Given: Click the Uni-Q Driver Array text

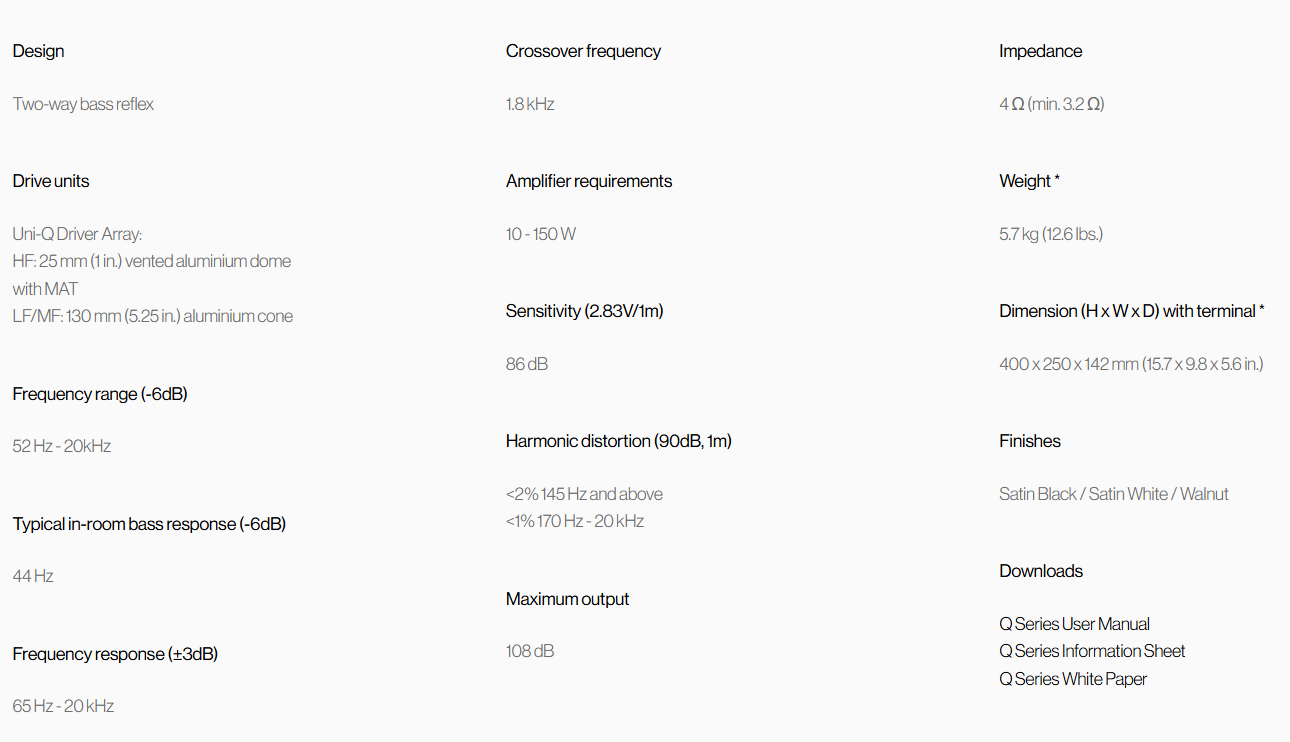Looking at the screenshot, I should [78, 234].
